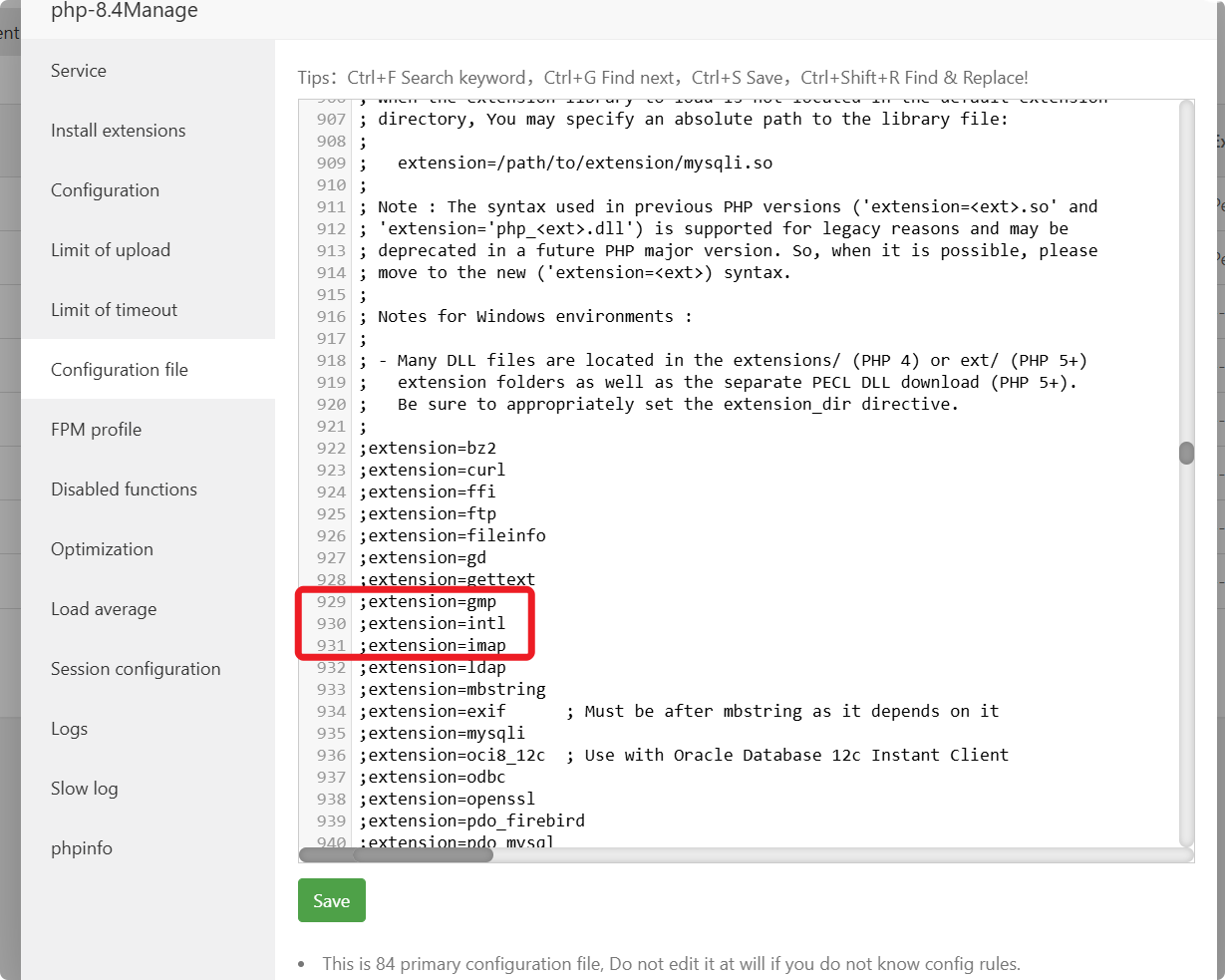
Task: Click the 'Must be after mbstring' comment
Action: (782, 711)
